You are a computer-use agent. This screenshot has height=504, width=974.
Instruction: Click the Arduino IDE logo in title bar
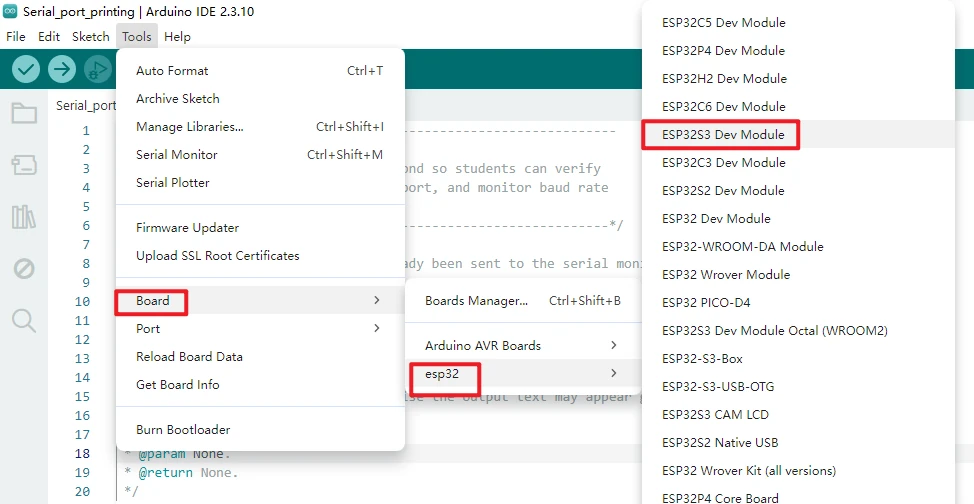pos(10,11)
